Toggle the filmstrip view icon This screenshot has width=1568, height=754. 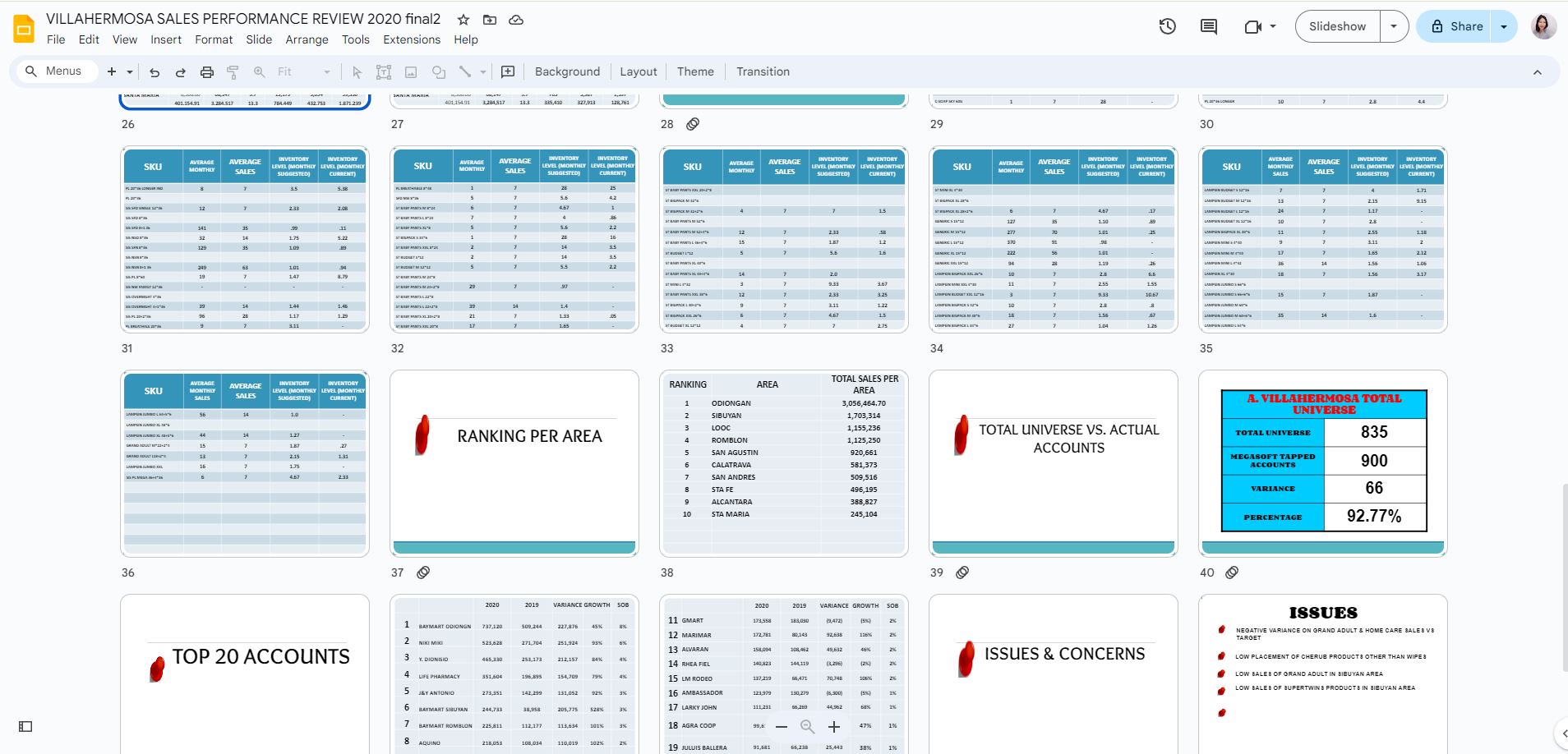click(25, 727)
